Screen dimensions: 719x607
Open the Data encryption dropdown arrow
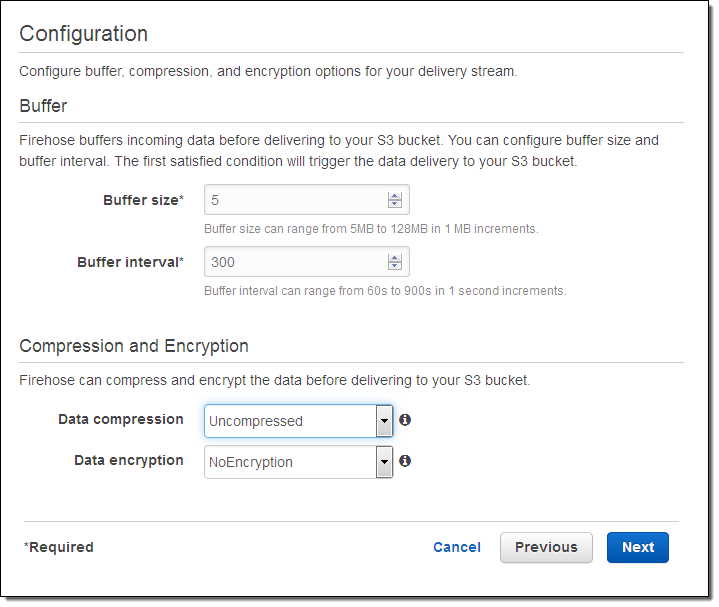click(x=384, y=462)
